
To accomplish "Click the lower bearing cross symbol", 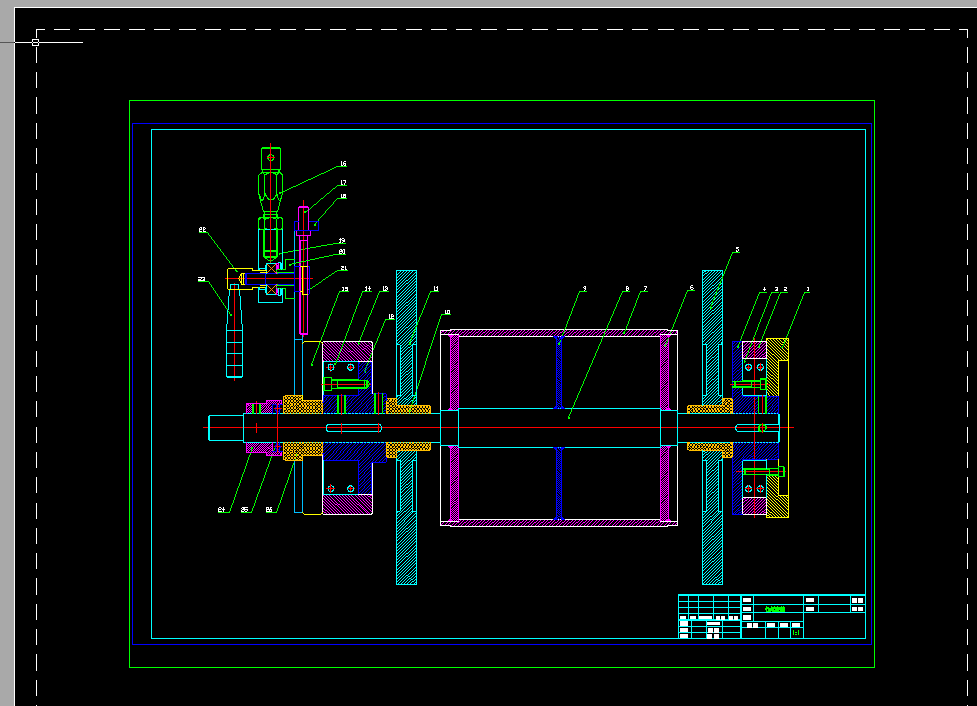I will coord(271,290).
